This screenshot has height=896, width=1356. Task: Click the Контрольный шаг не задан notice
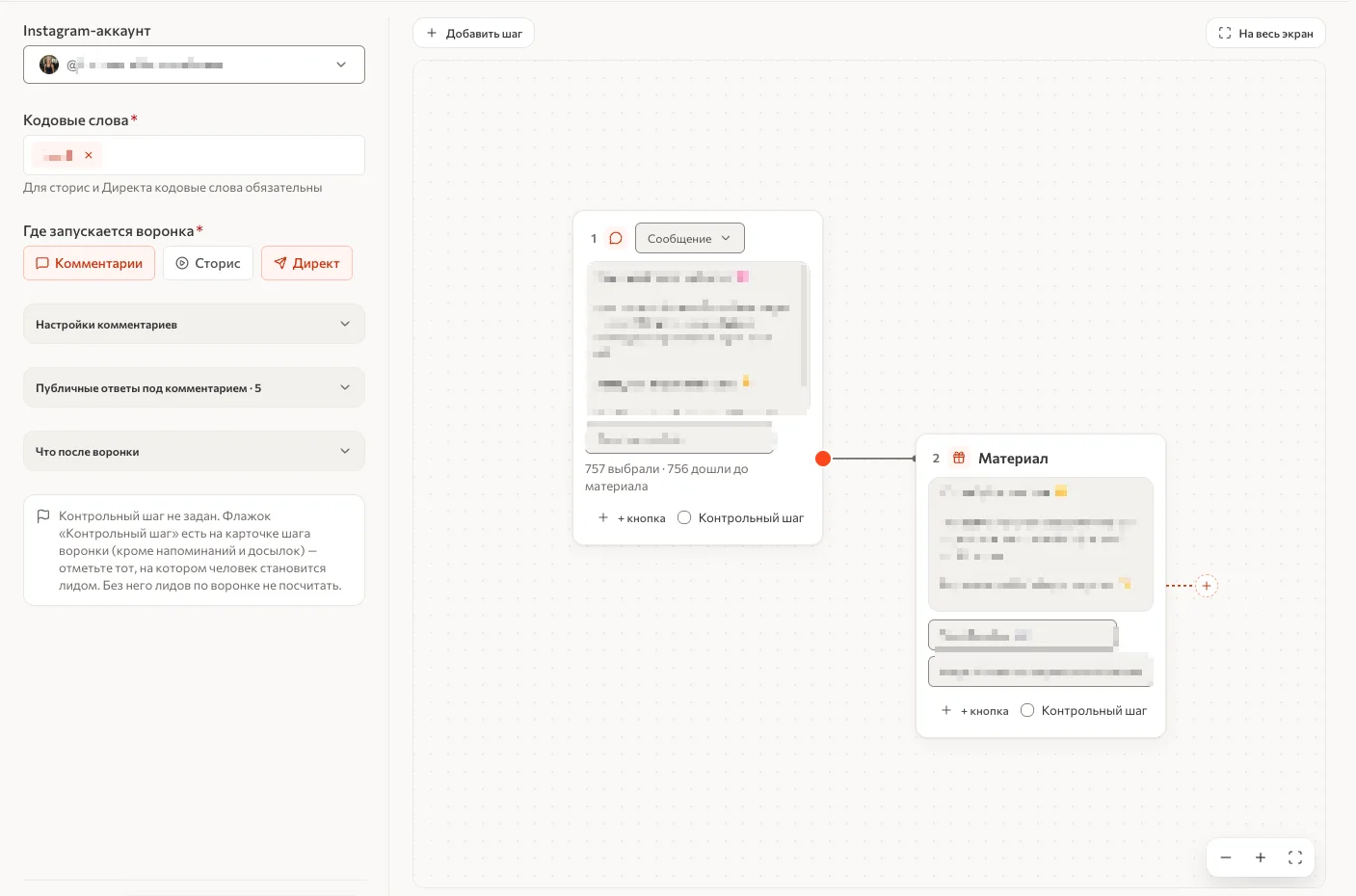click(194, 550)
